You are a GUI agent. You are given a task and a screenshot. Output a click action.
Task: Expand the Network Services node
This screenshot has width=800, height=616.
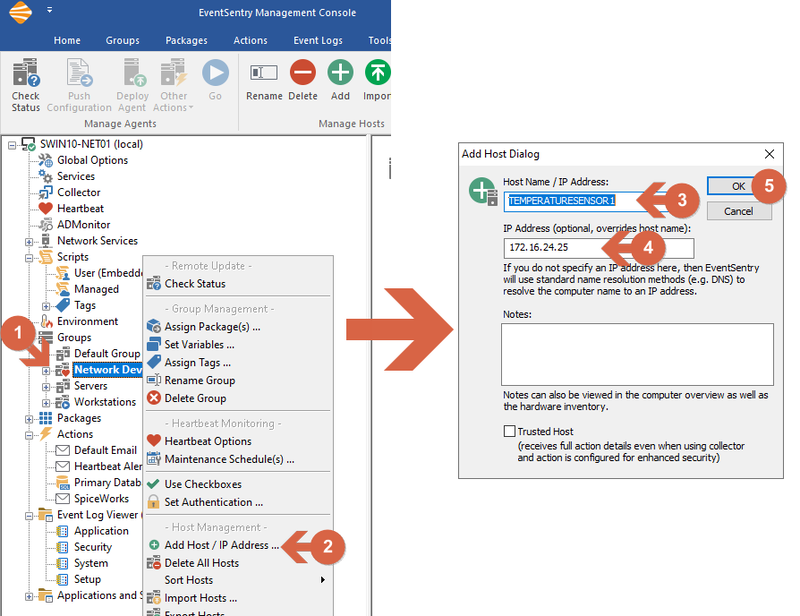coord(29,242)
